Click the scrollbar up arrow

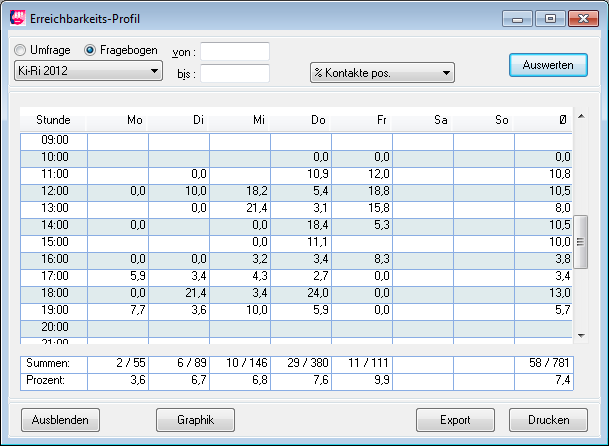pos(580,116)
